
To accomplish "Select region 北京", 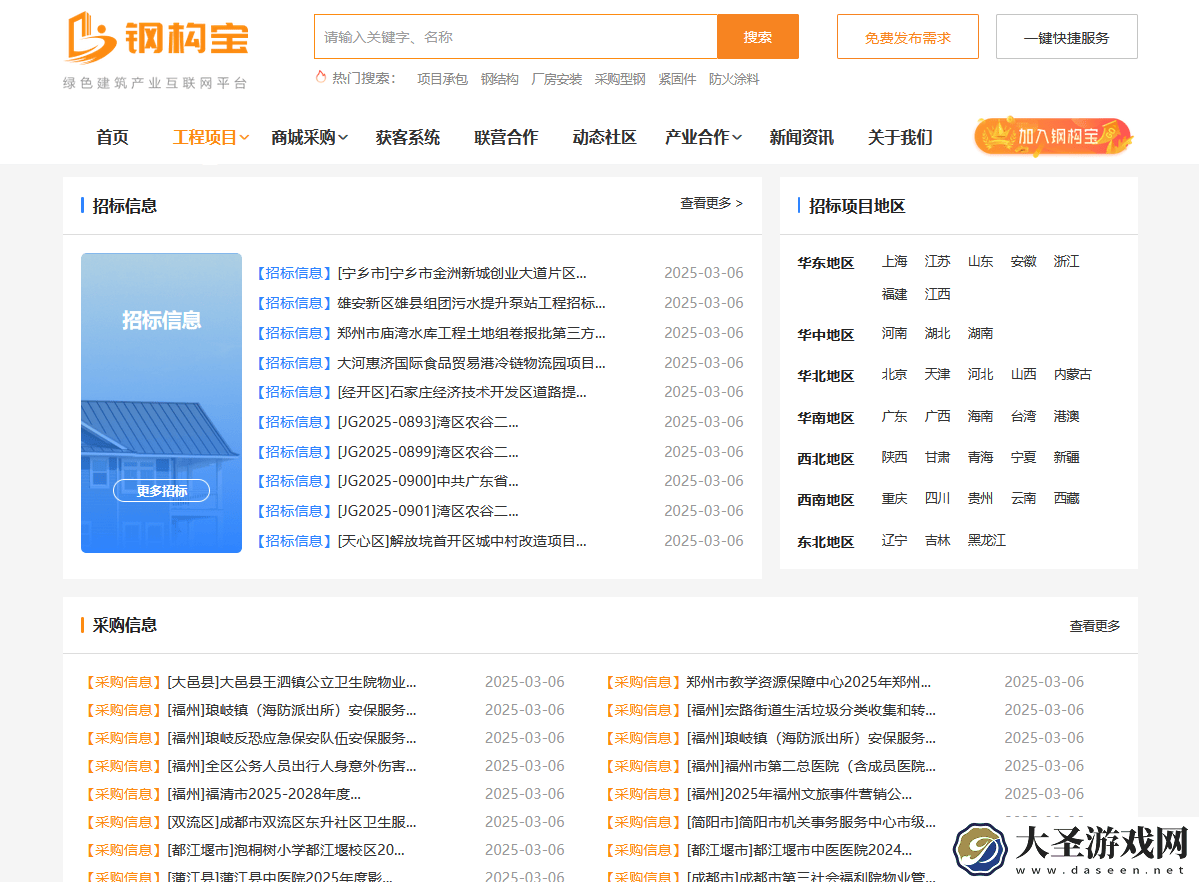I will coord(894,375).
